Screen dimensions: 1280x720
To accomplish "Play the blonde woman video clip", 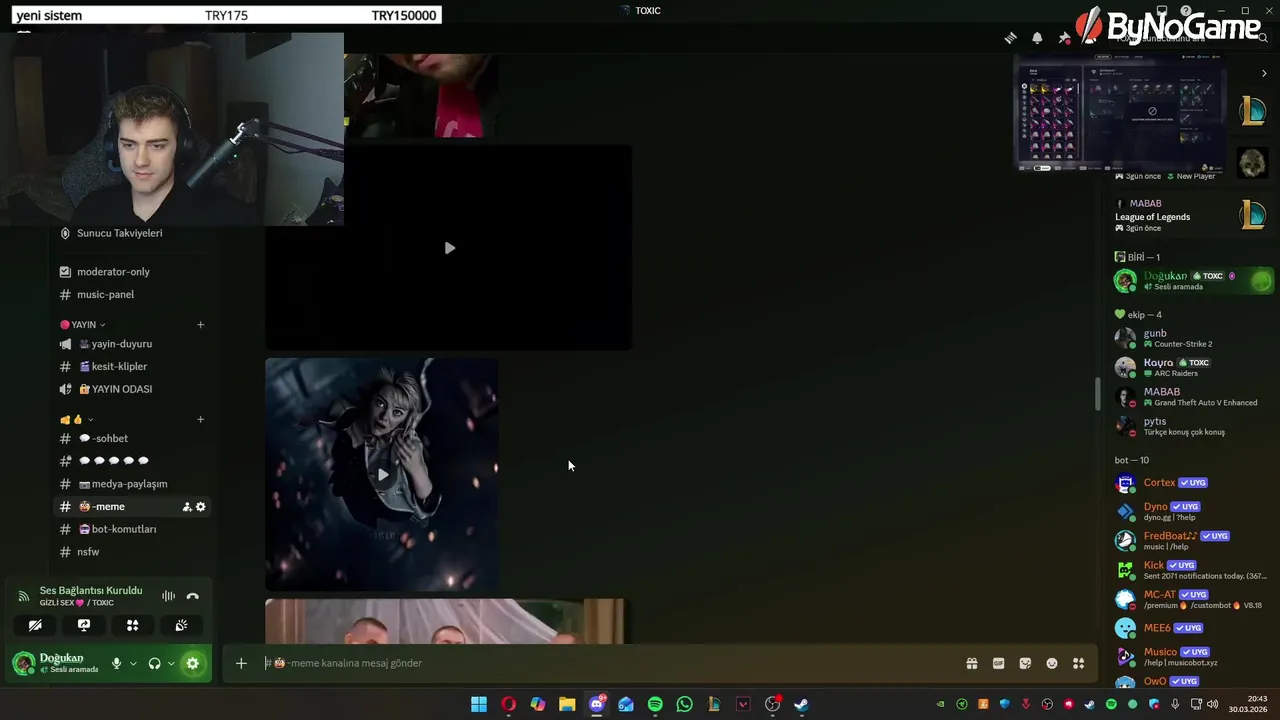I will 382,475.
